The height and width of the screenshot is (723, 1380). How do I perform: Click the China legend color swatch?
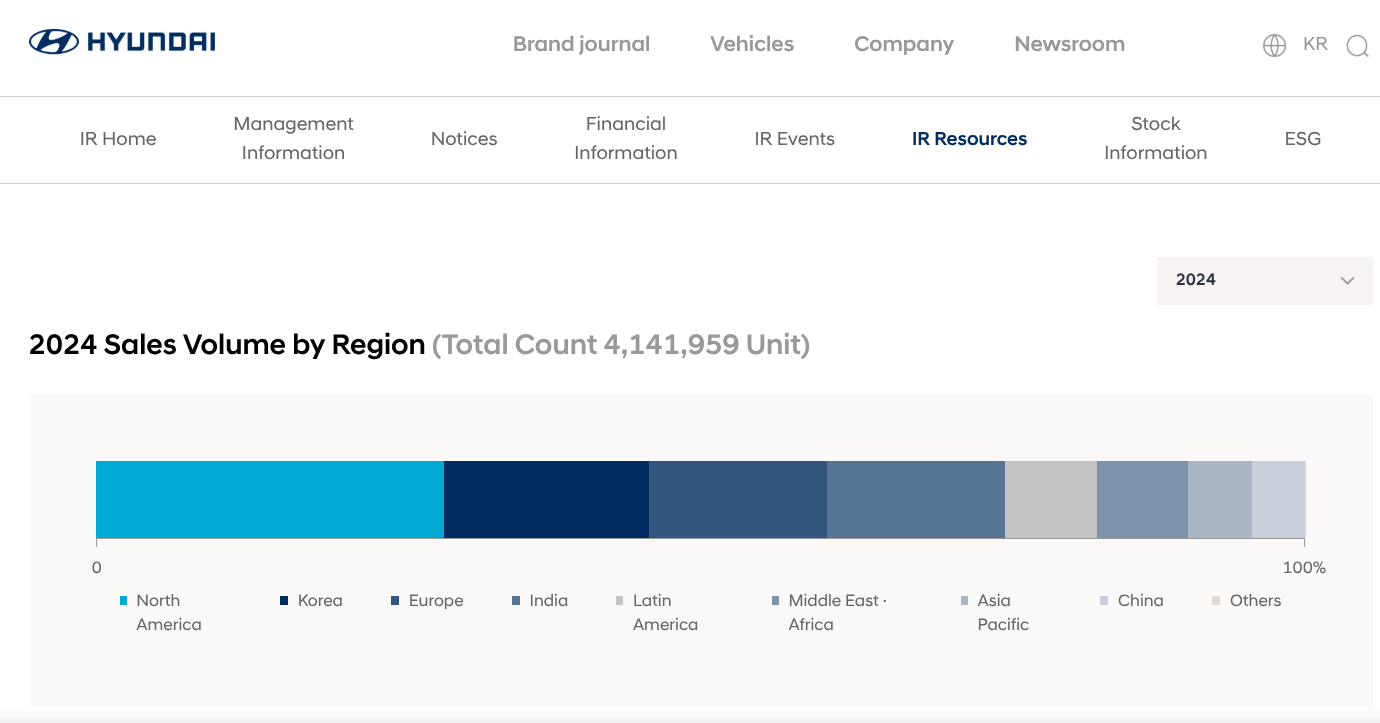pyautogui.click(x=1104, y=601)
